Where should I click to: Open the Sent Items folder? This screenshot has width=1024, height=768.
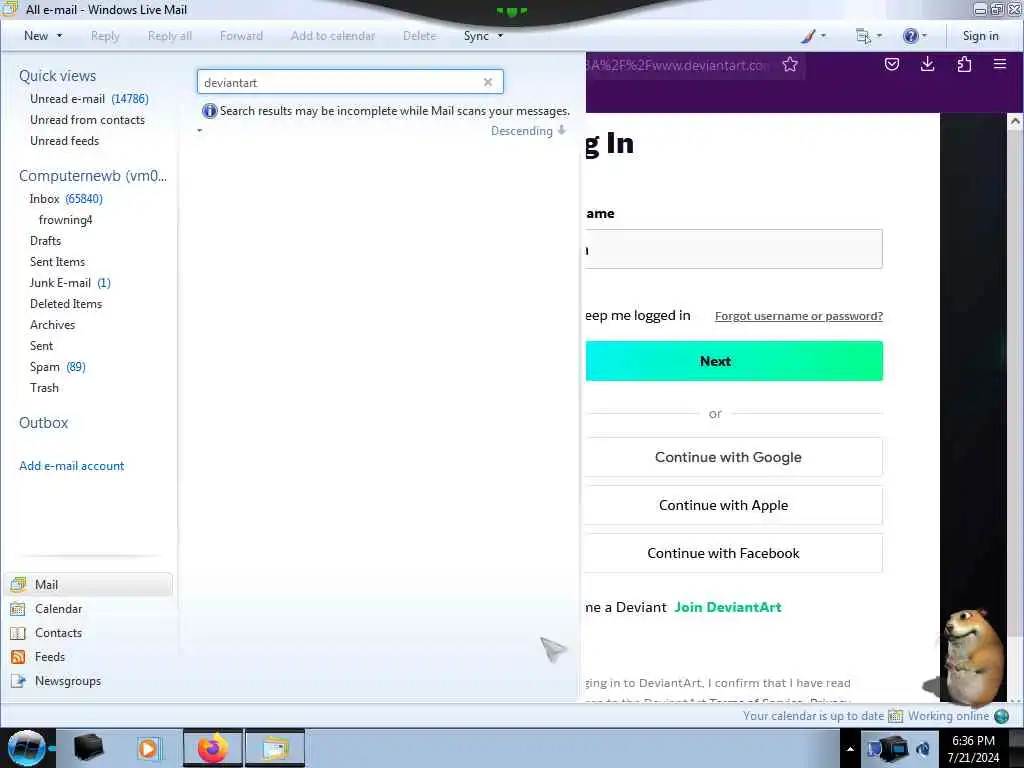coord(57,262)
